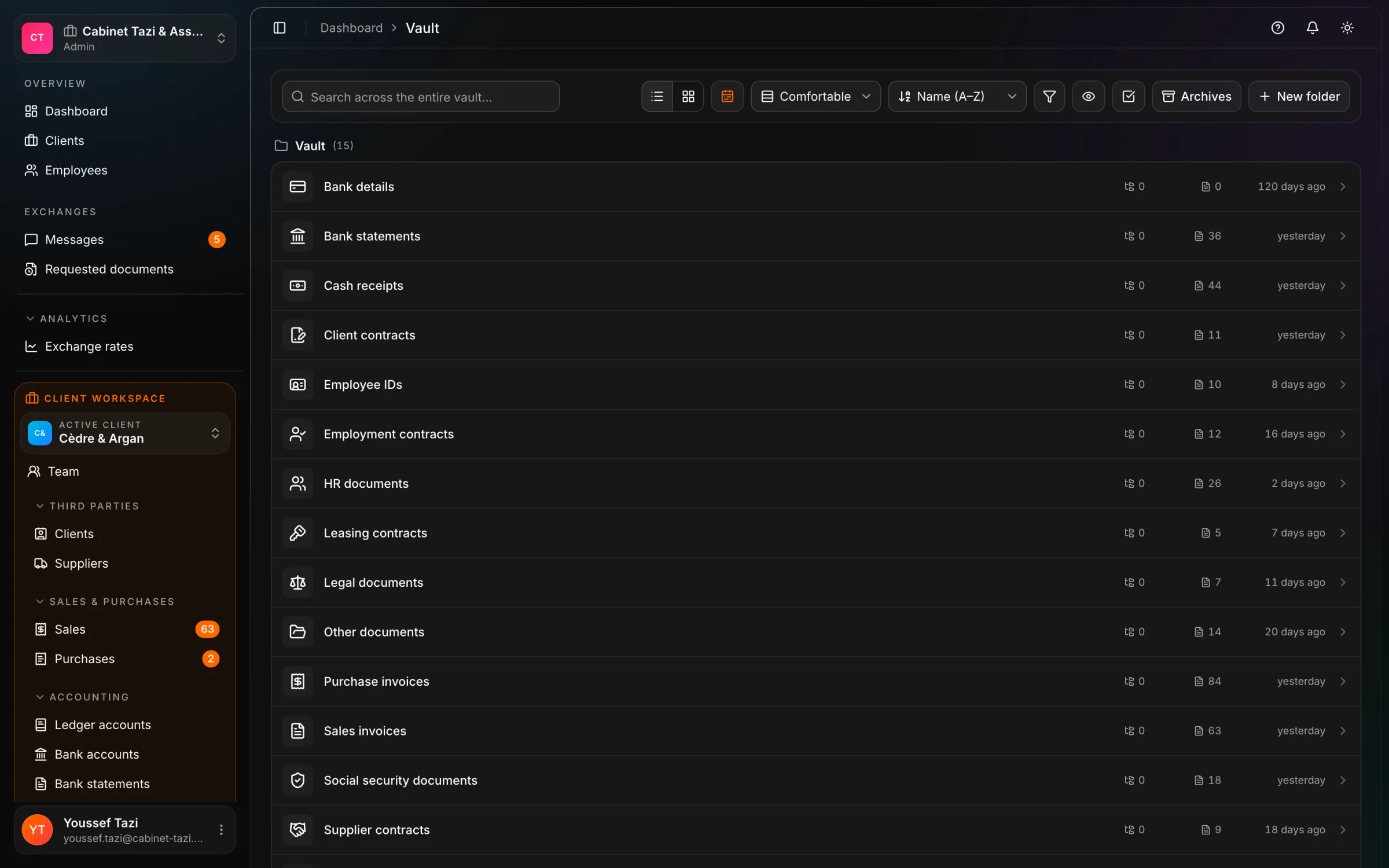Open the Comfortable density dropdown
This screenshot has height=868, width=1389.
click(815, 97)
